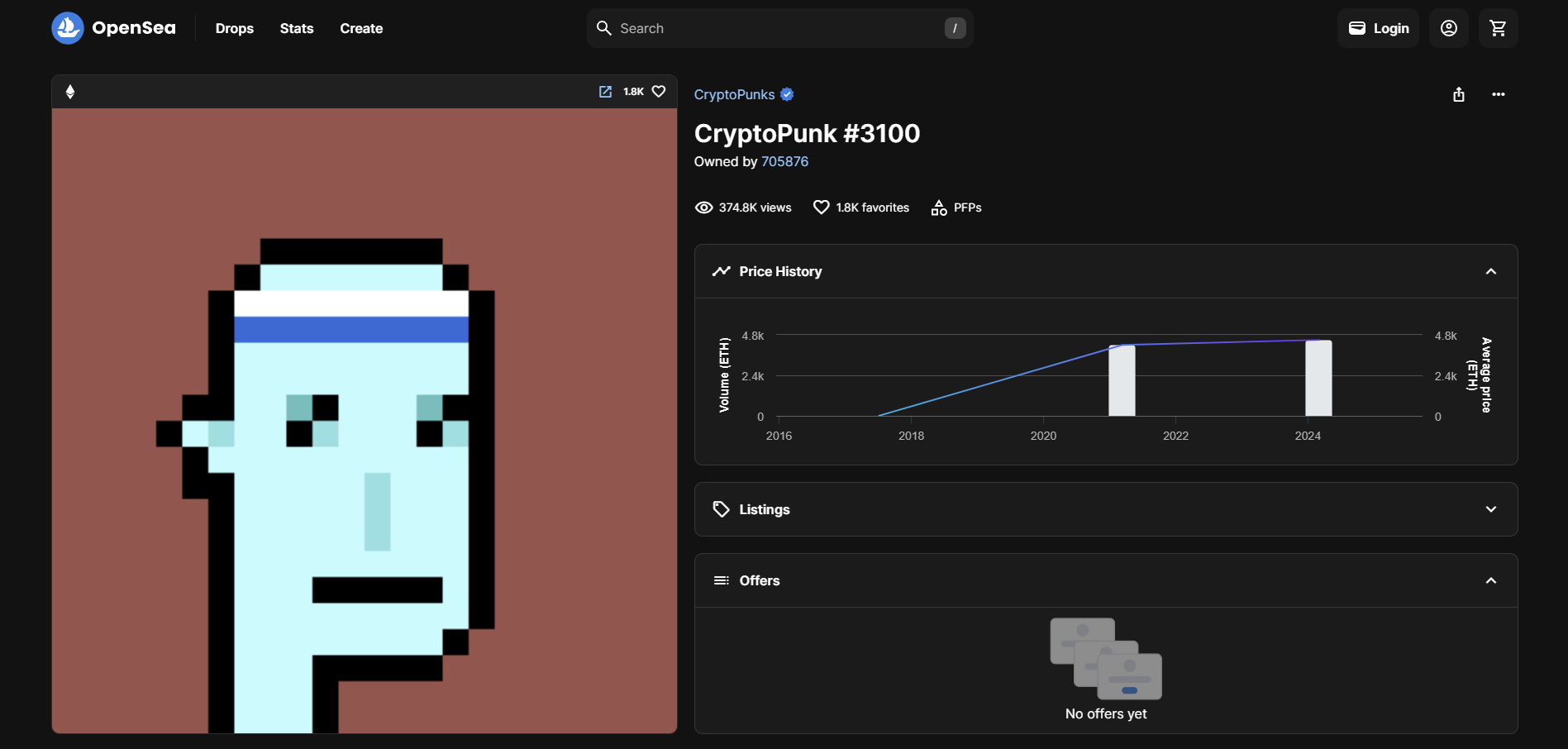Click the share icon near title
1568x749 pixels.
click(1459, 94)
